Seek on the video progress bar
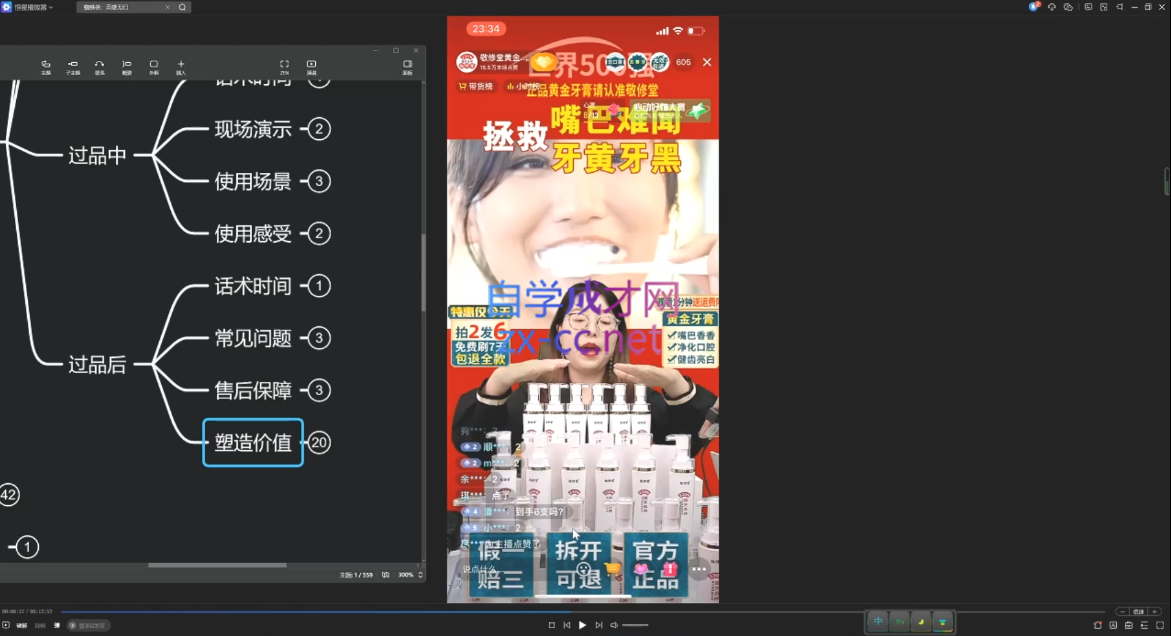This screenshot has height=636, width=1171. pos(583,611)
